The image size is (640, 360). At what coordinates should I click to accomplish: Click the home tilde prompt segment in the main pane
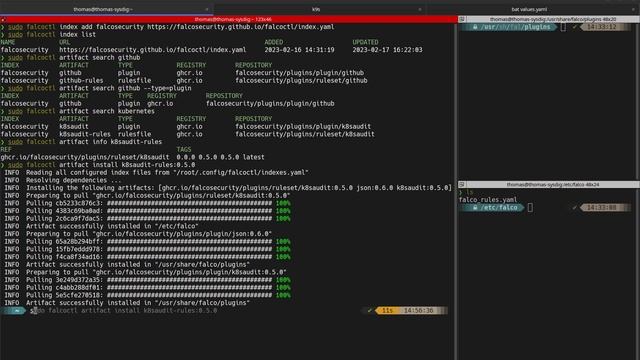click(x=16, y=311)
